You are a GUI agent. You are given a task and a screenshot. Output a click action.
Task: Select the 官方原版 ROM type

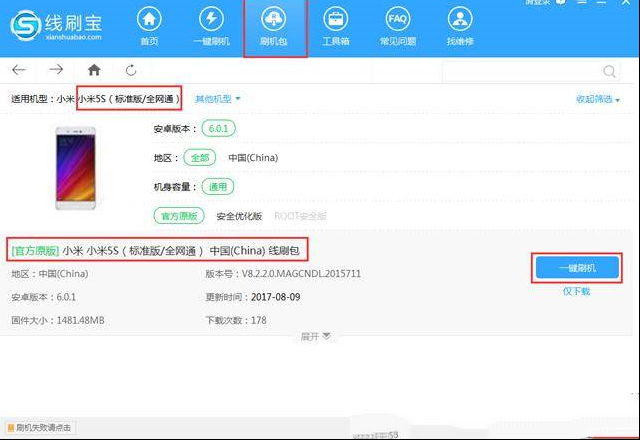coord(179,216)
